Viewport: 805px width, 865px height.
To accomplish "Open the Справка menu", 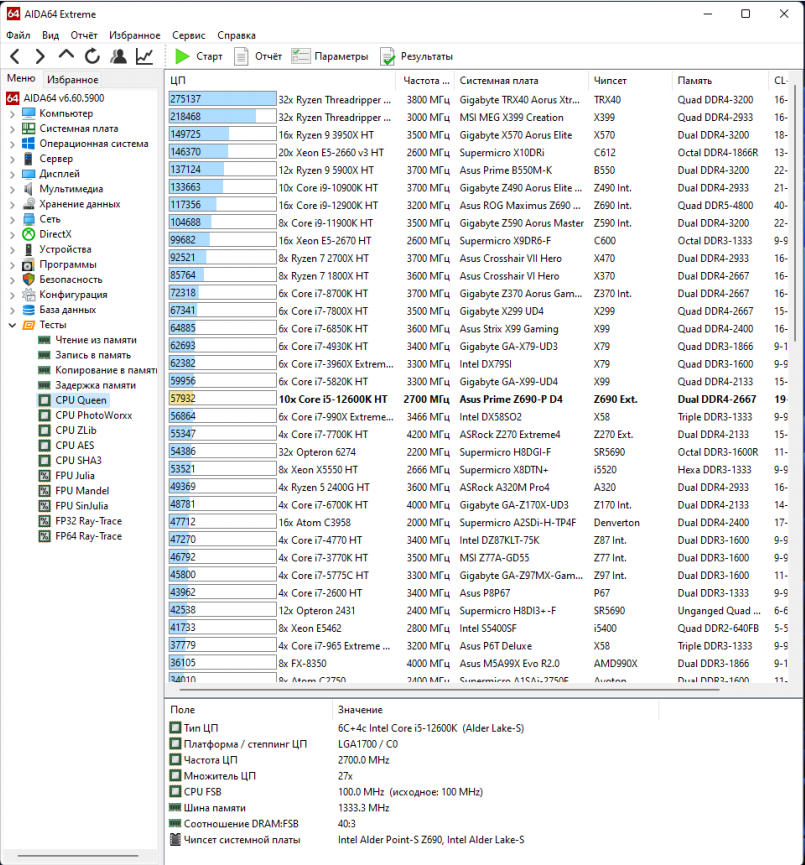I will click(x=236, y=35).
